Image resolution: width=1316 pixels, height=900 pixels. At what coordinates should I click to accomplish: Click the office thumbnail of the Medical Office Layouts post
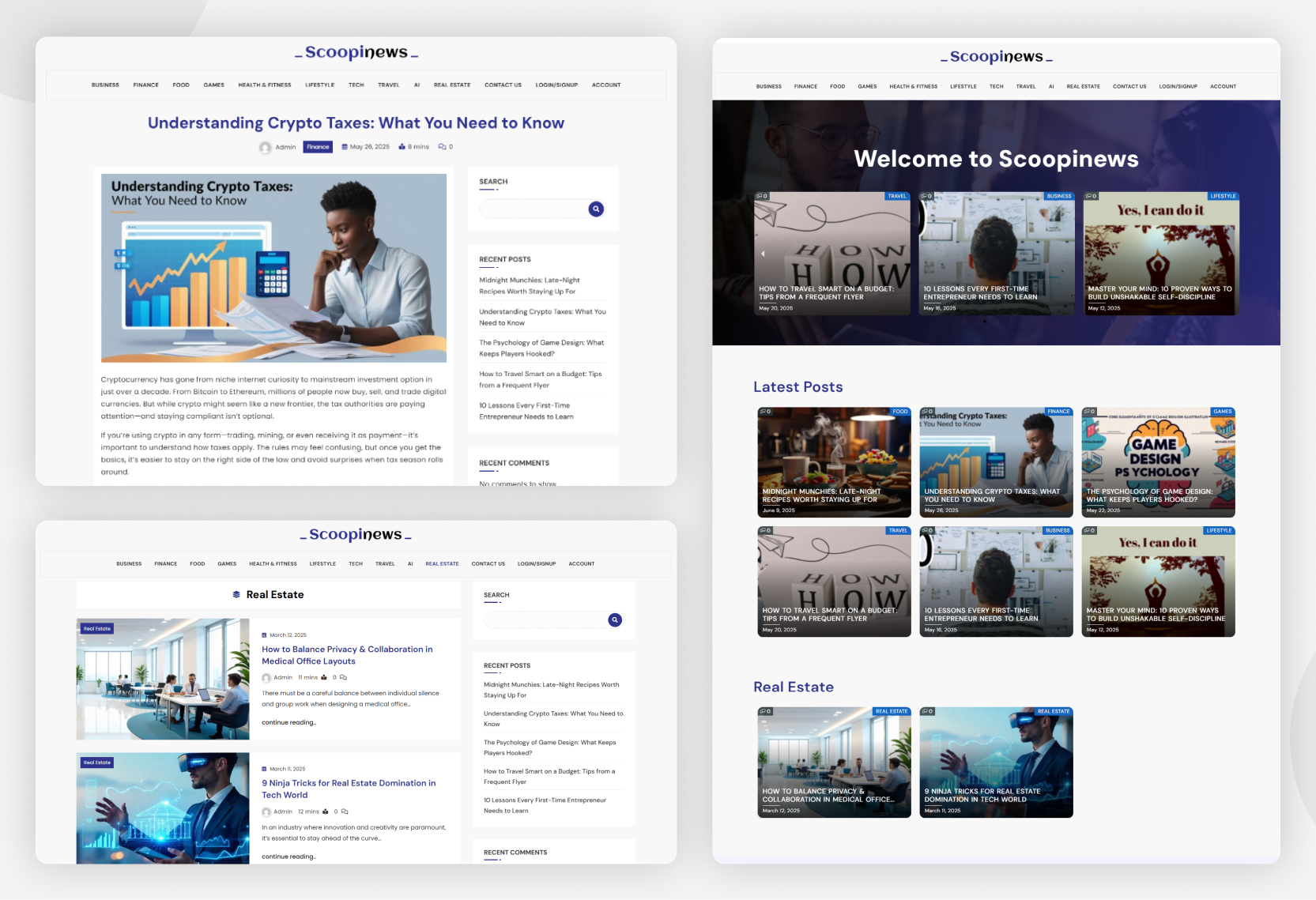point(163,679)
